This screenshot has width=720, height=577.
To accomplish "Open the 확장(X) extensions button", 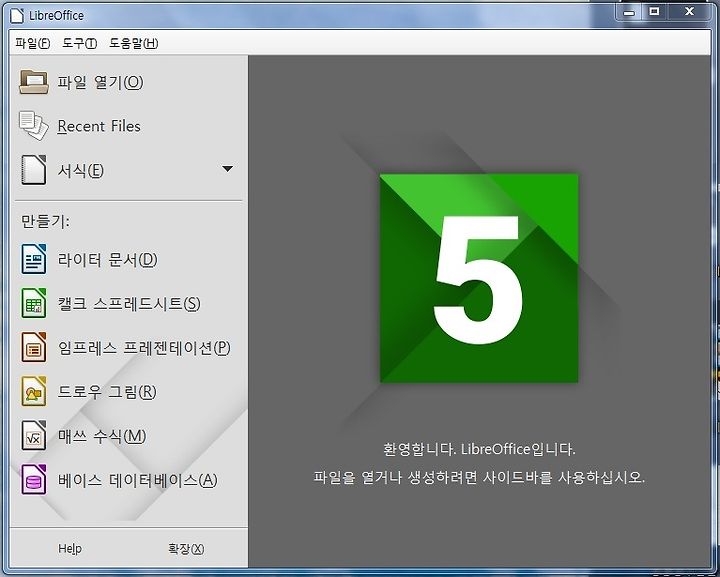I will 186,549.
